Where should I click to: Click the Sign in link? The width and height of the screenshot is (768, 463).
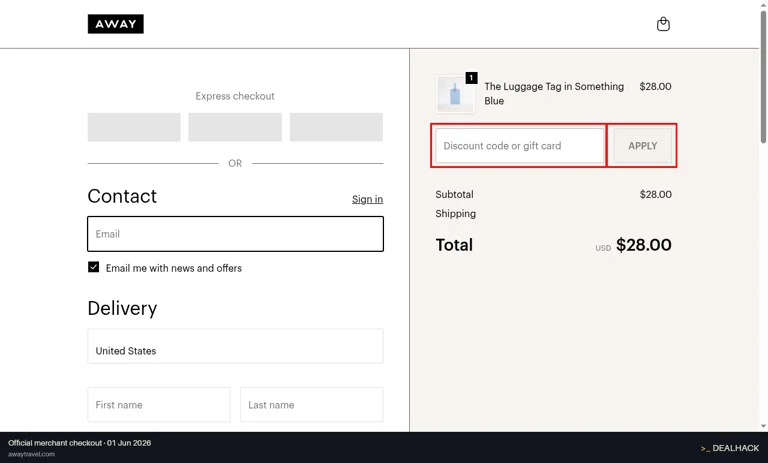(367, 199)
